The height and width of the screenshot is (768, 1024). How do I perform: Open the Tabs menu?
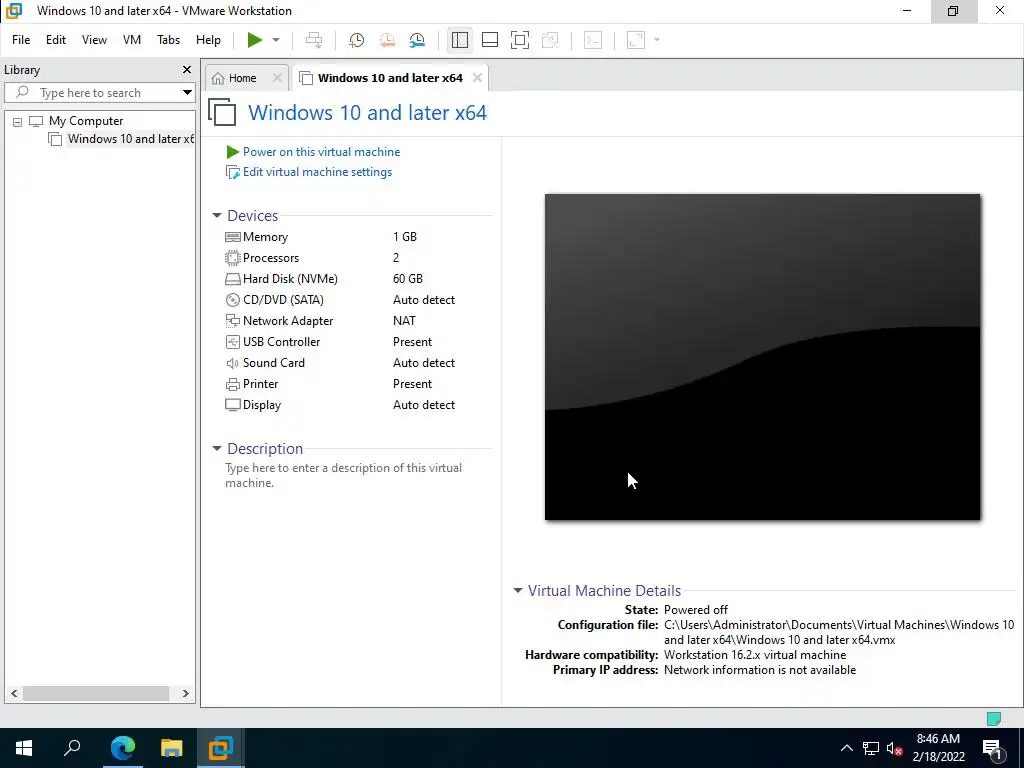[x=168, y=40]
